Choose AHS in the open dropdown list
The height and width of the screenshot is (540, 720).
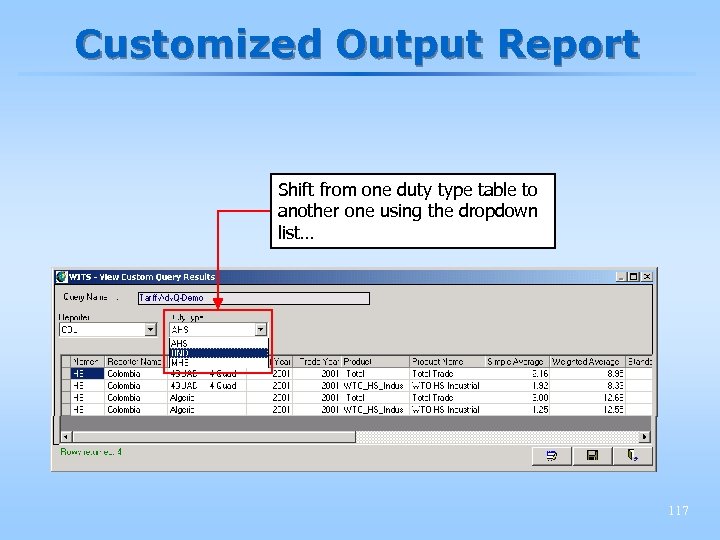pos(219,343)
